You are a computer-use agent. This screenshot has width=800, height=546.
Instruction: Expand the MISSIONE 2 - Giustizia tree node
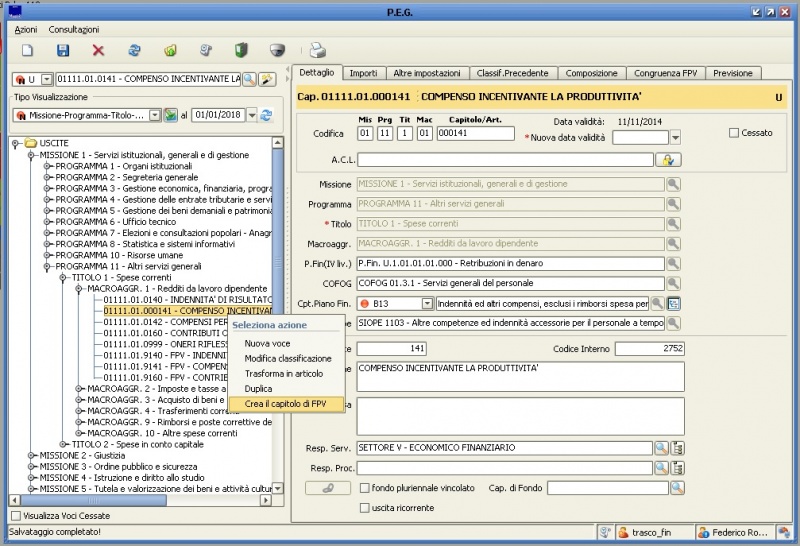pyautogui.click(x=31, y=455)
